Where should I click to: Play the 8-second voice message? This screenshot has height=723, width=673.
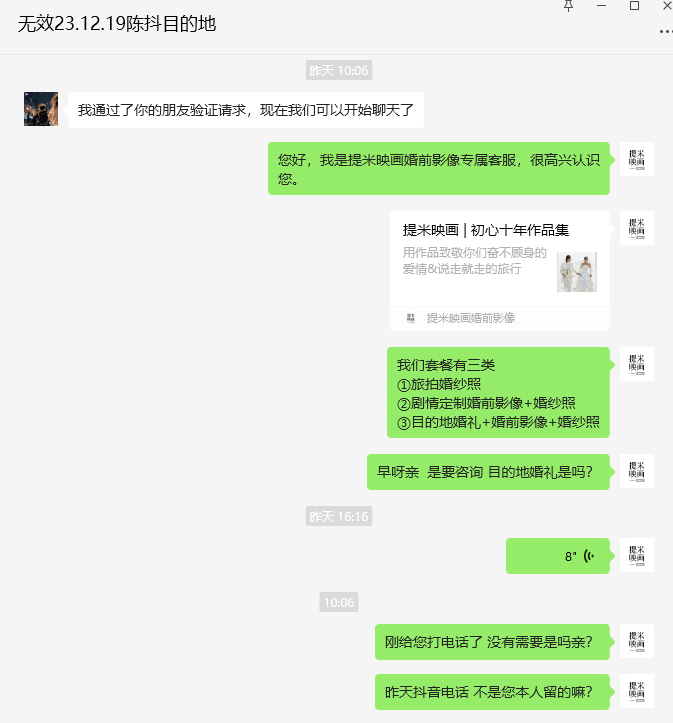coord(558,556)
